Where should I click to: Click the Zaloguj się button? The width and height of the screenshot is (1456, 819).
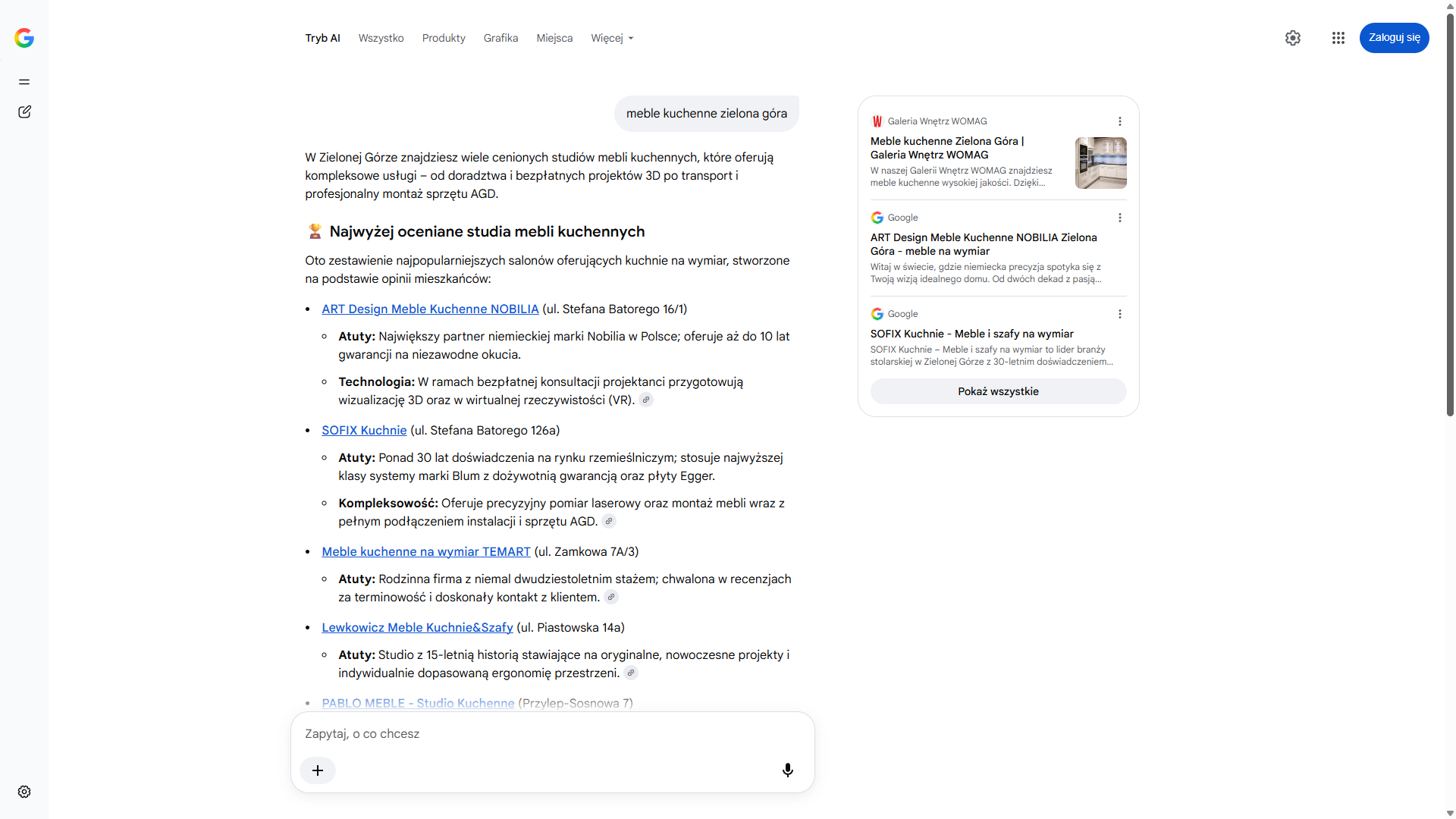pos(1394,38)
